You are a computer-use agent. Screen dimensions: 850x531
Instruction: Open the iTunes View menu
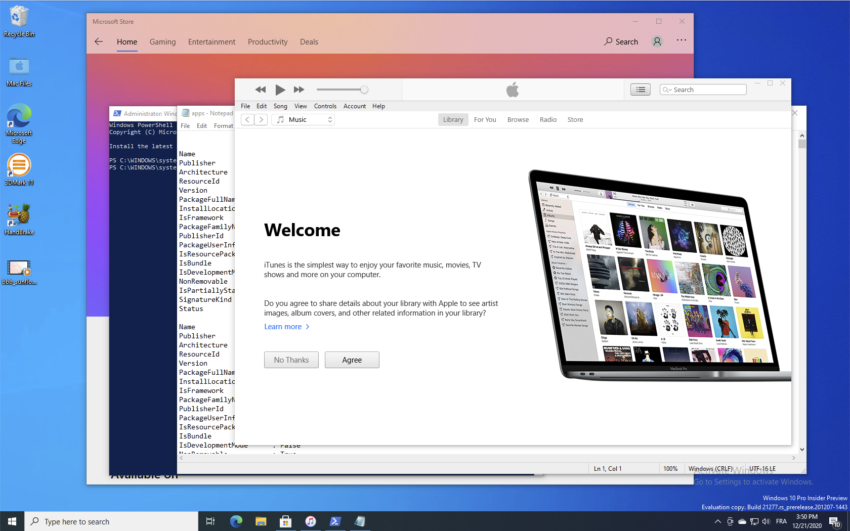(x=300, y=106)
